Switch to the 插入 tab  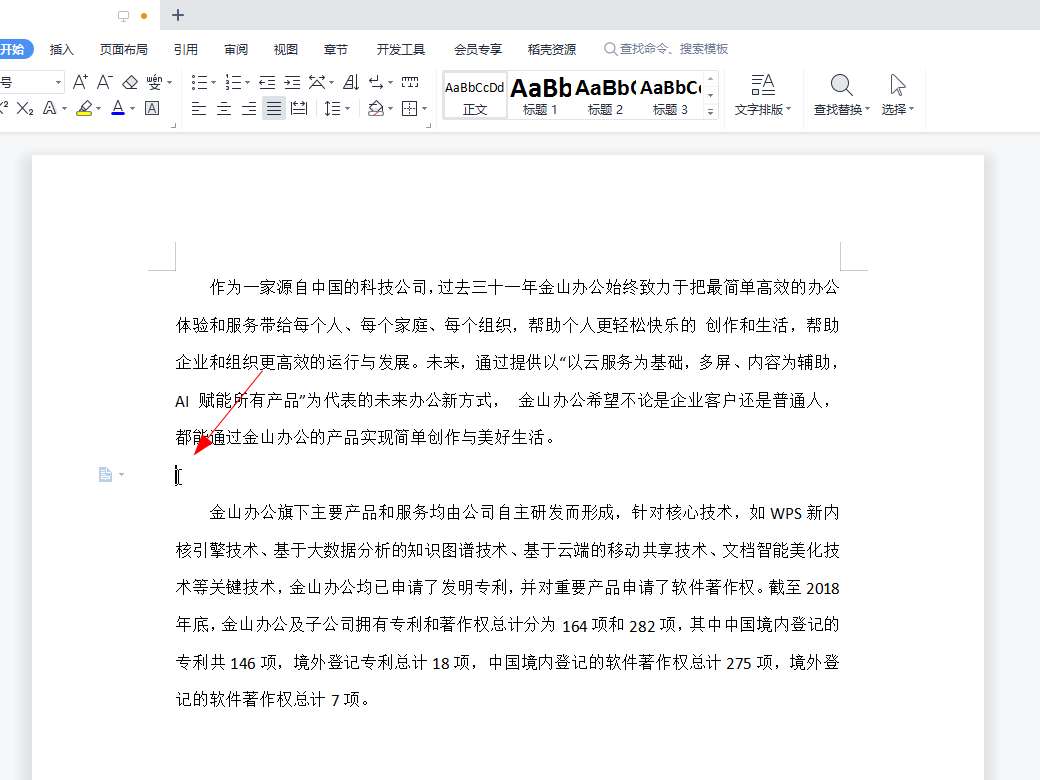61,49
